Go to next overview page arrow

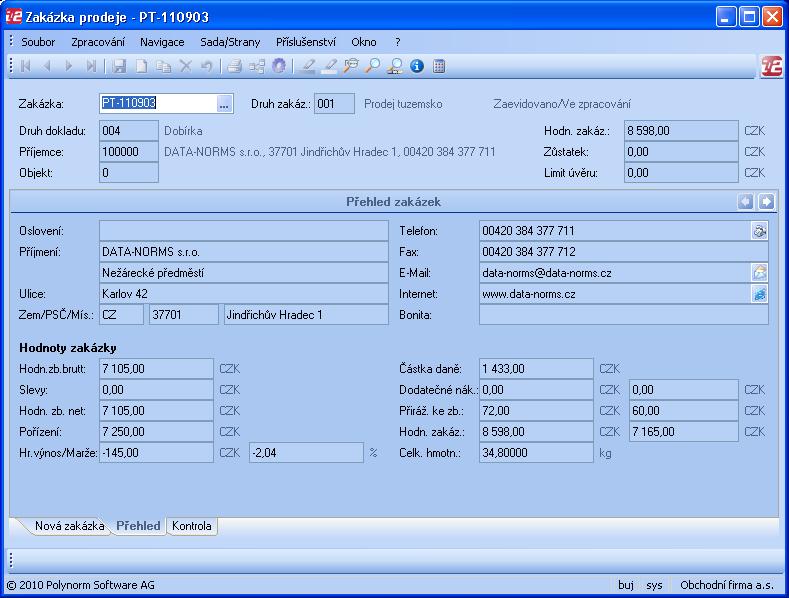(x=766, y=201)
